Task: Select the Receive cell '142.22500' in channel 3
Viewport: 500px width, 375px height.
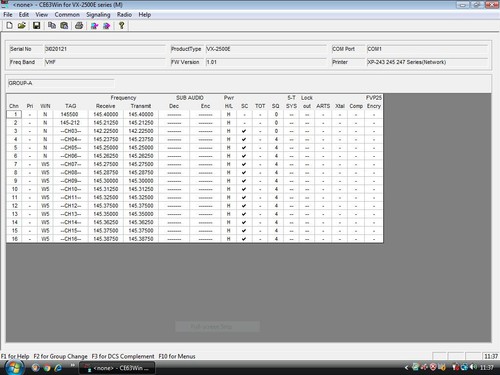Action: (106, 131)
